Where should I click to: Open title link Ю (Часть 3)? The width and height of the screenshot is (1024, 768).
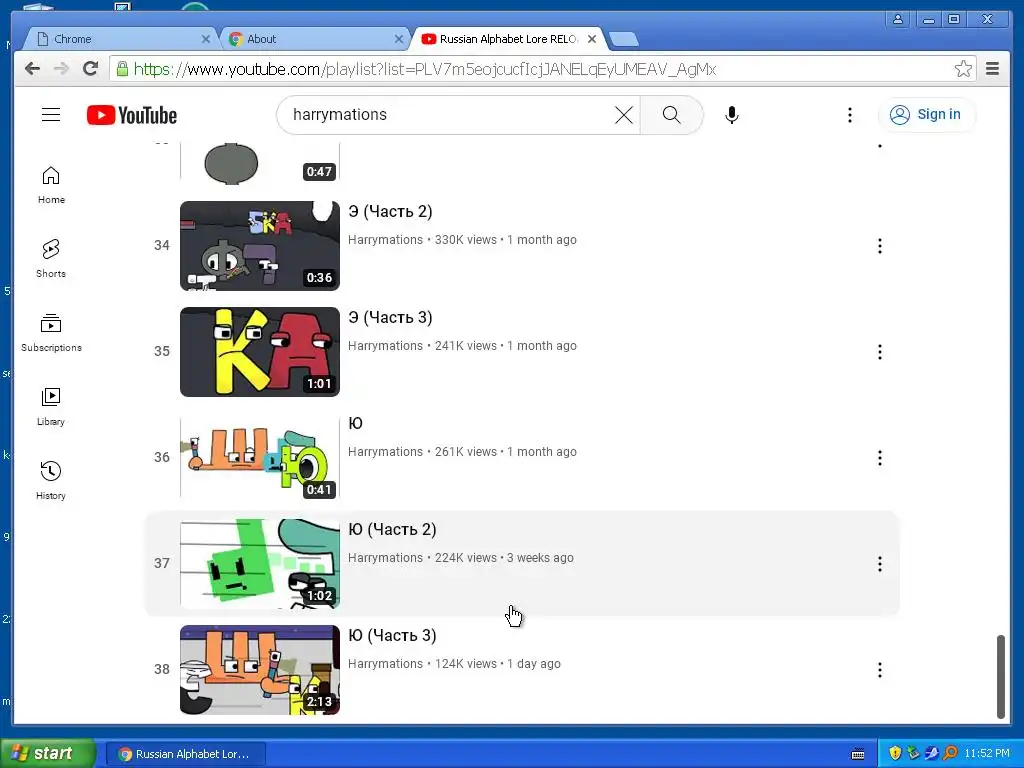[x=392, y=635]
